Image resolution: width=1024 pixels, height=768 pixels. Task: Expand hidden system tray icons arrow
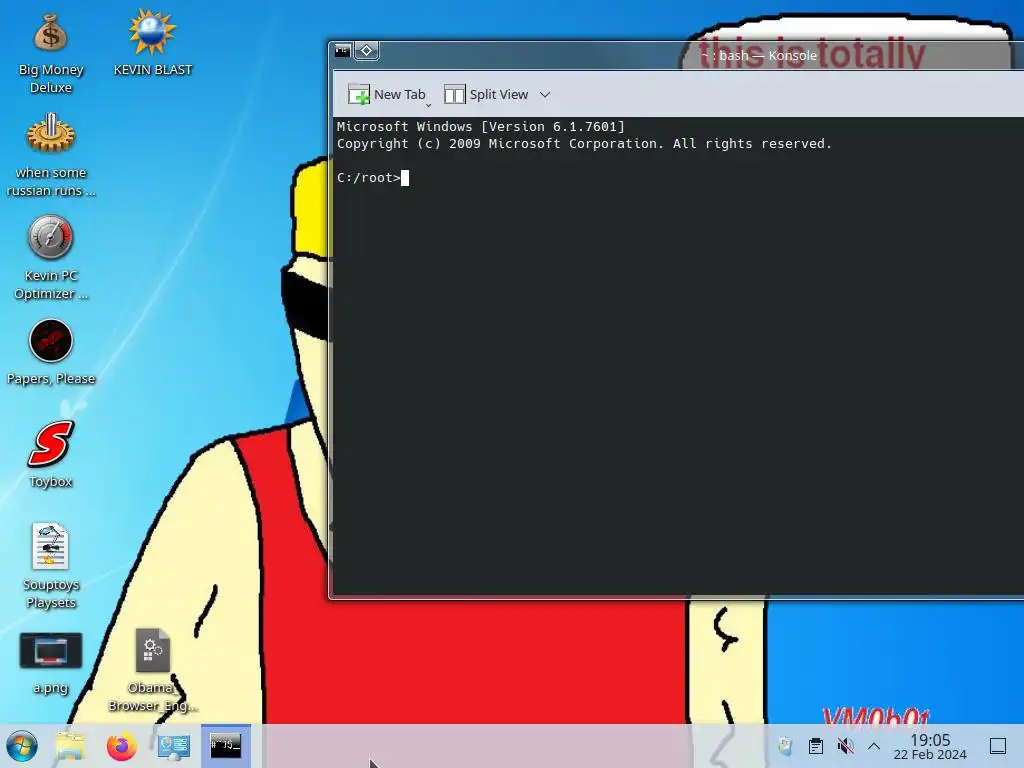coord(874,746)
